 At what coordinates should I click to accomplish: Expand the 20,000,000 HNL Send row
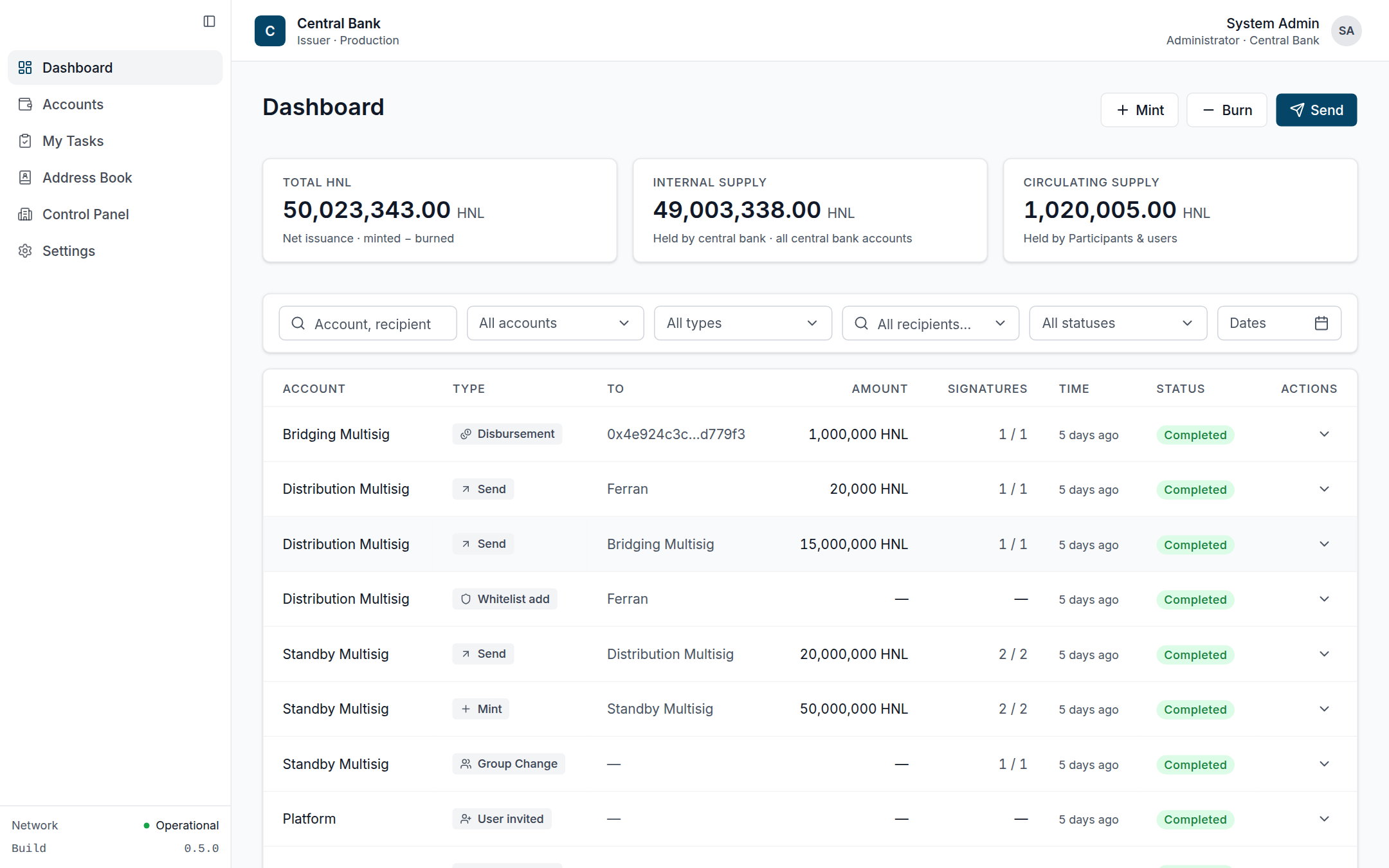[1324, 654]
